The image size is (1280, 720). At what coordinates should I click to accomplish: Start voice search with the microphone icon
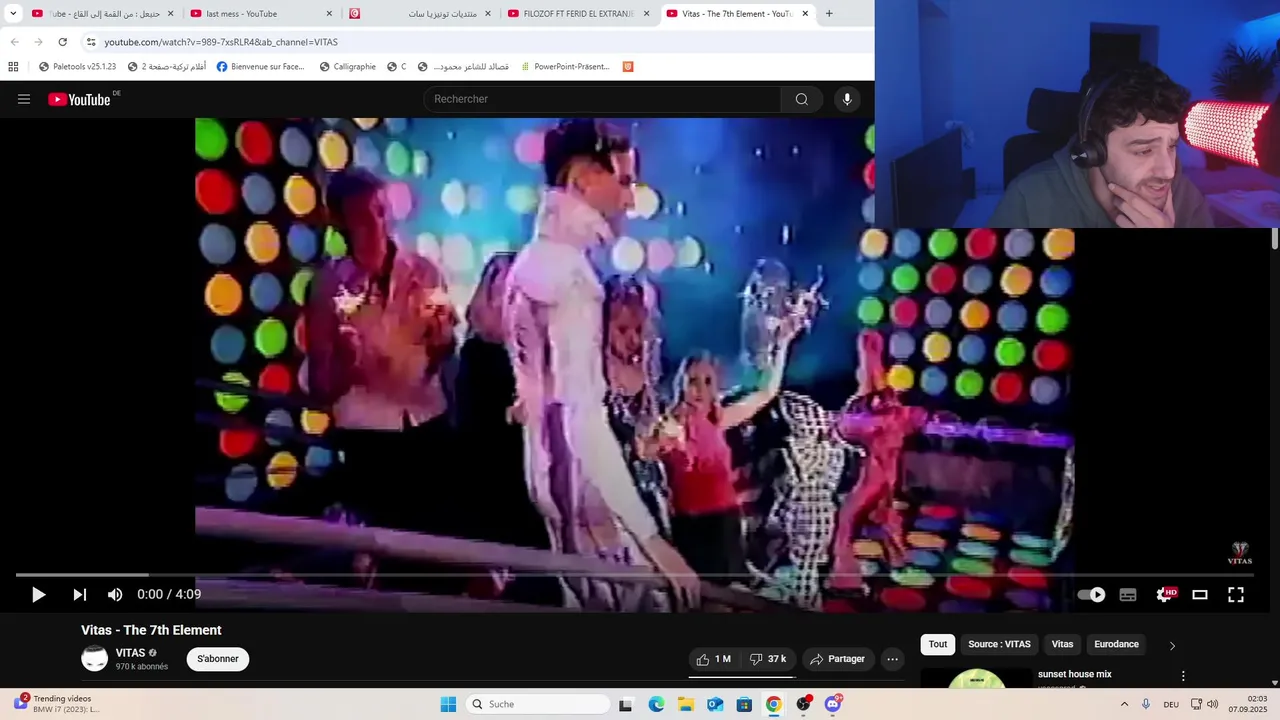(847, 99)
